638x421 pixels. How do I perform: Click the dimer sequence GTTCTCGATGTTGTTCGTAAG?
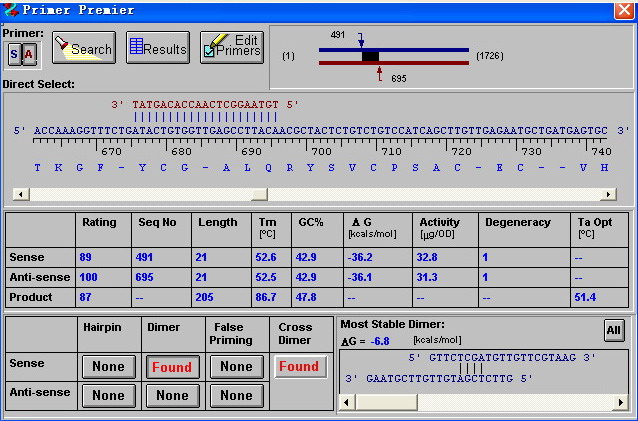[x=503, y=358]
